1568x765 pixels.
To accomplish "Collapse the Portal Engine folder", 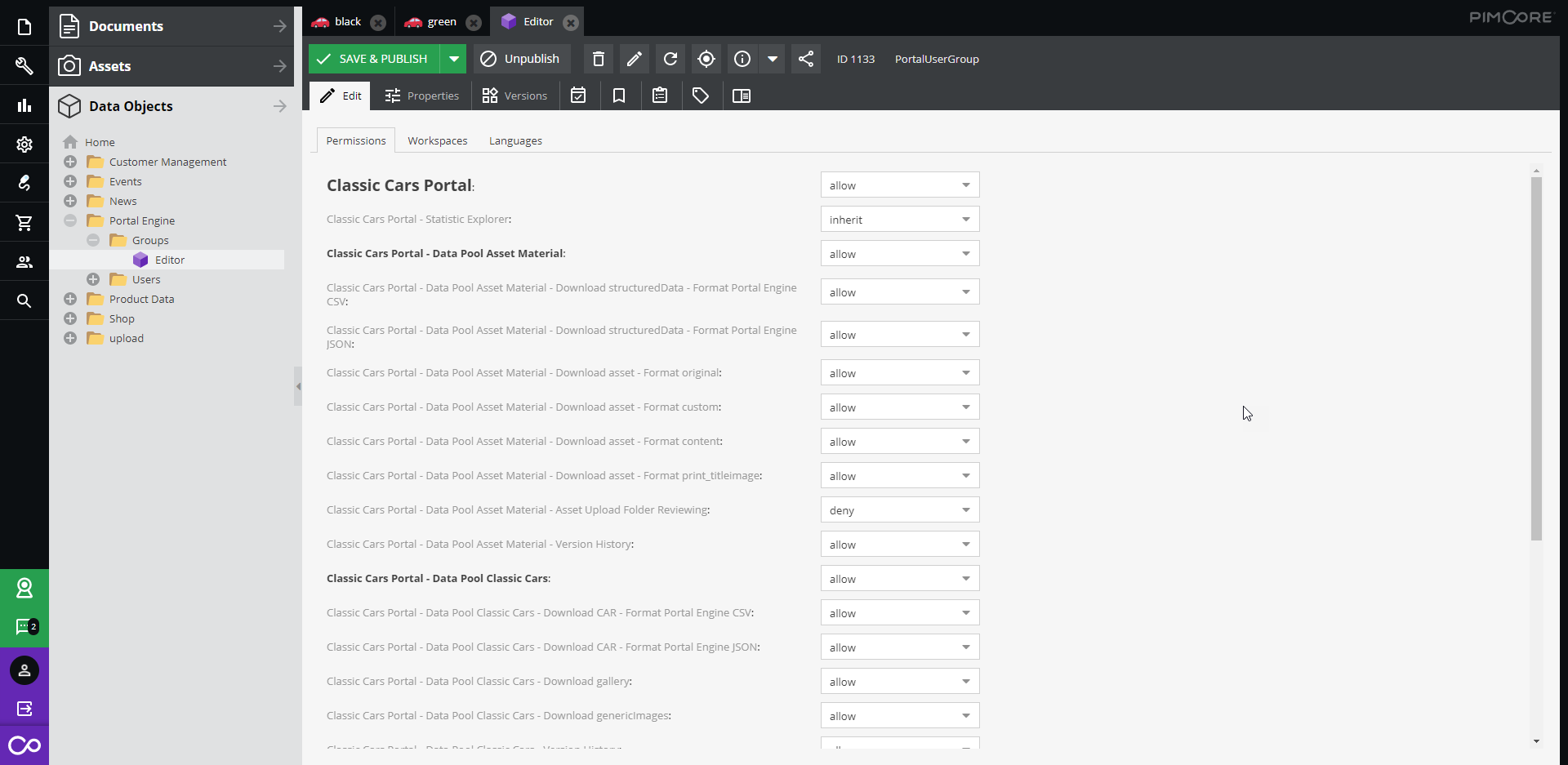I will (70, 220).
